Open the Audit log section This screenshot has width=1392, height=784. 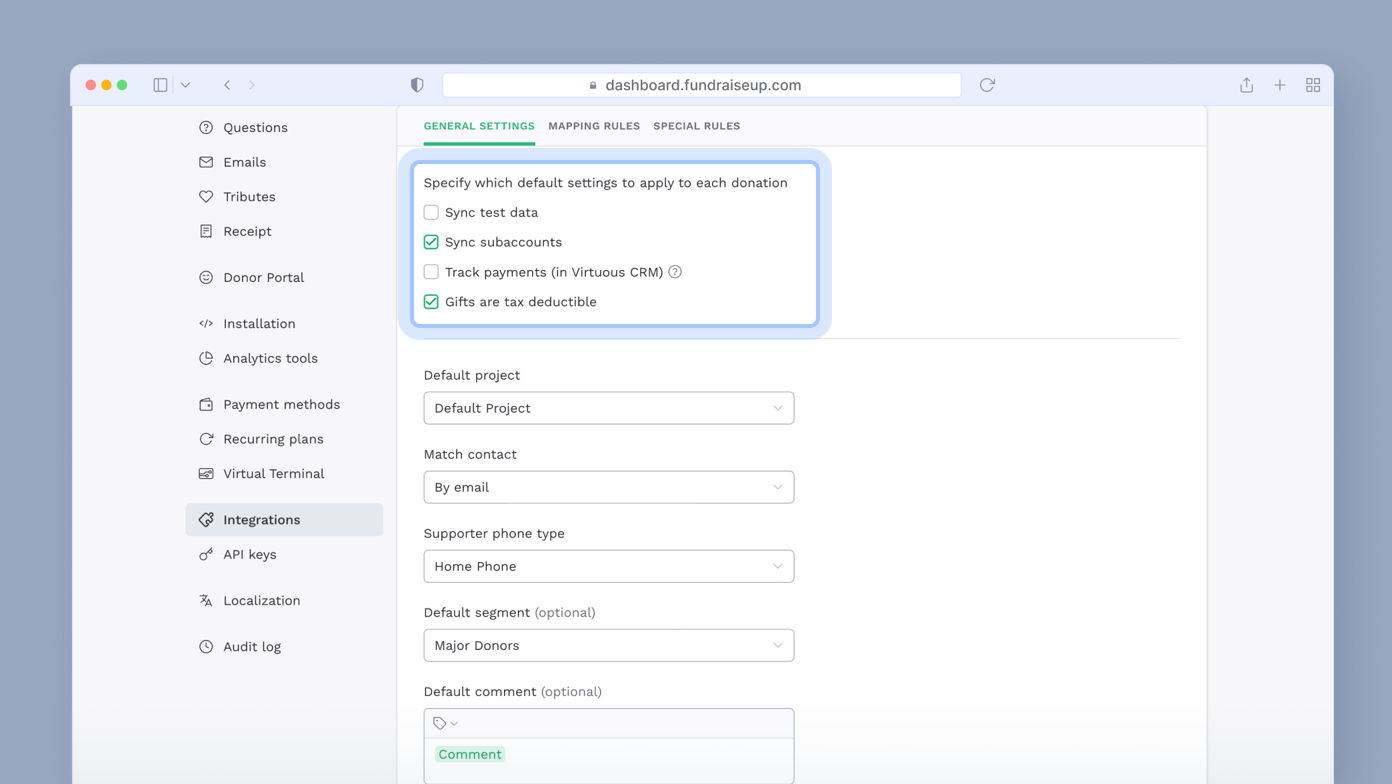click(x=205, y=646)
